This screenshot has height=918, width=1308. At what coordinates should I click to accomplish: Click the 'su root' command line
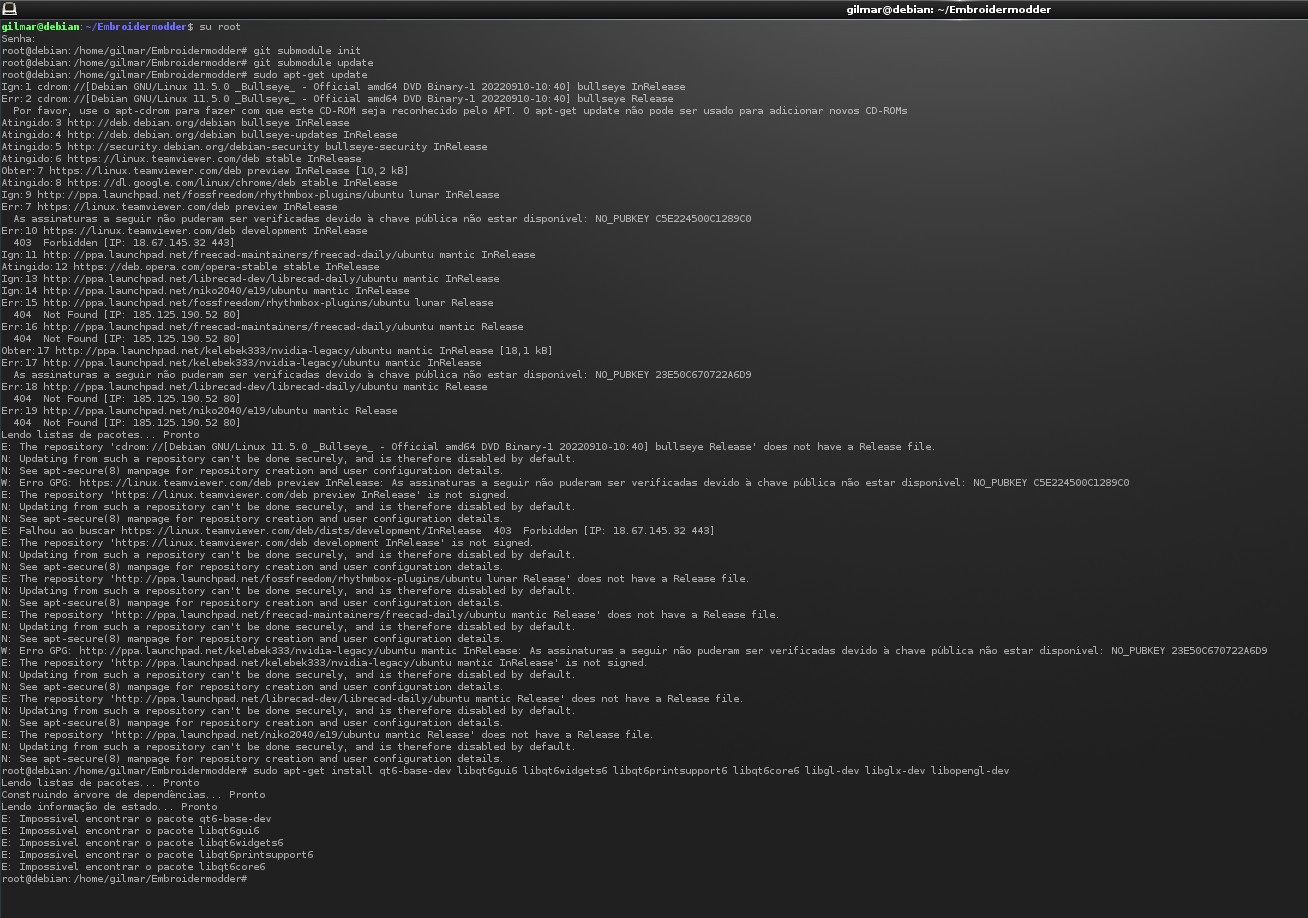point(121,27)
